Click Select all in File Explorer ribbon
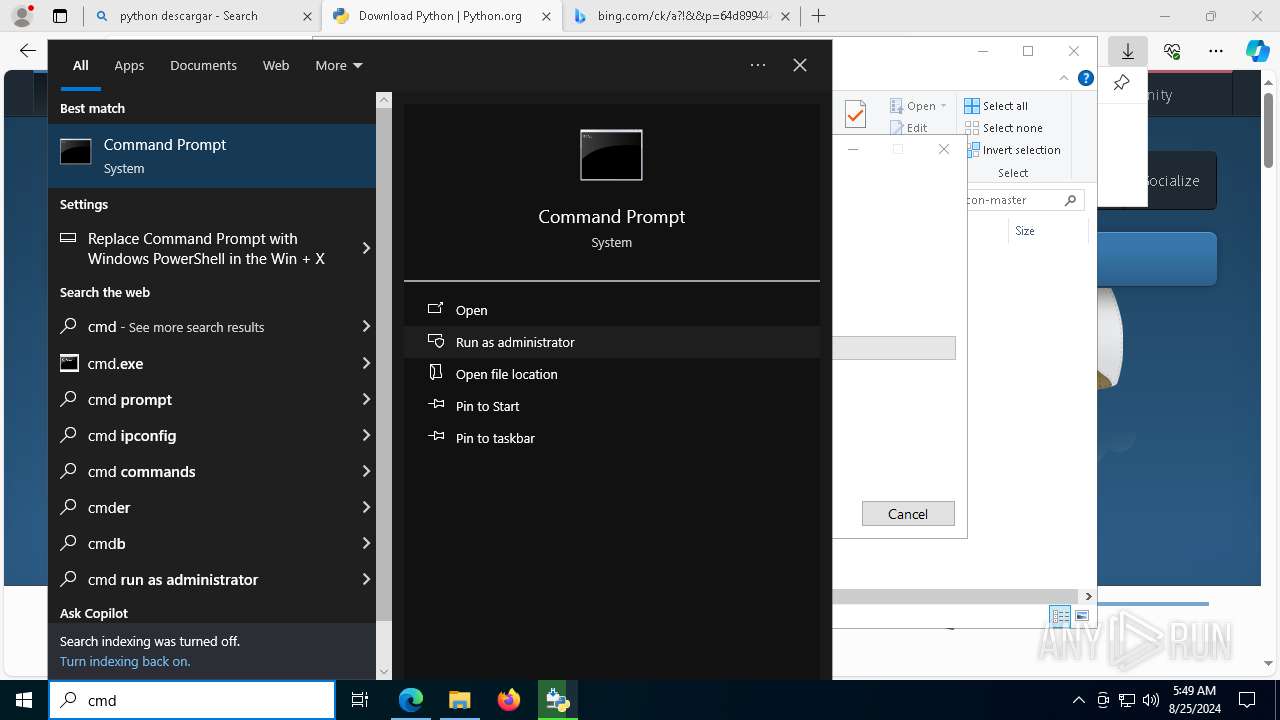This screenshot has width=1280, height=720. [996, 106]
